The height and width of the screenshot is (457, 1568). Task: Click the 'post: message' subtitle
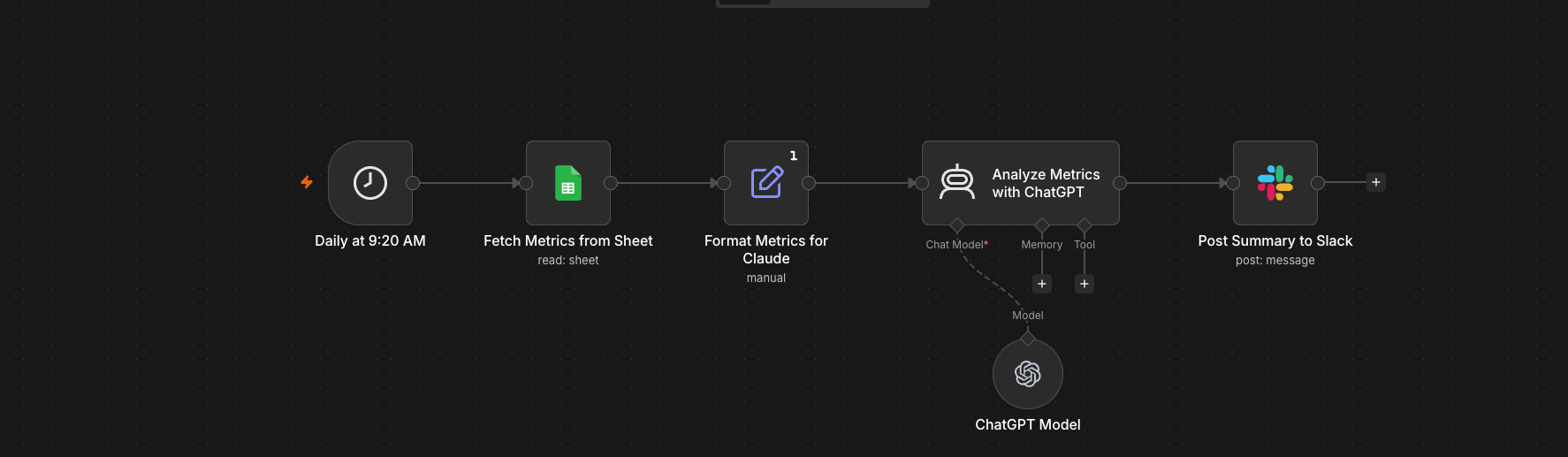tap(1275, 261)
